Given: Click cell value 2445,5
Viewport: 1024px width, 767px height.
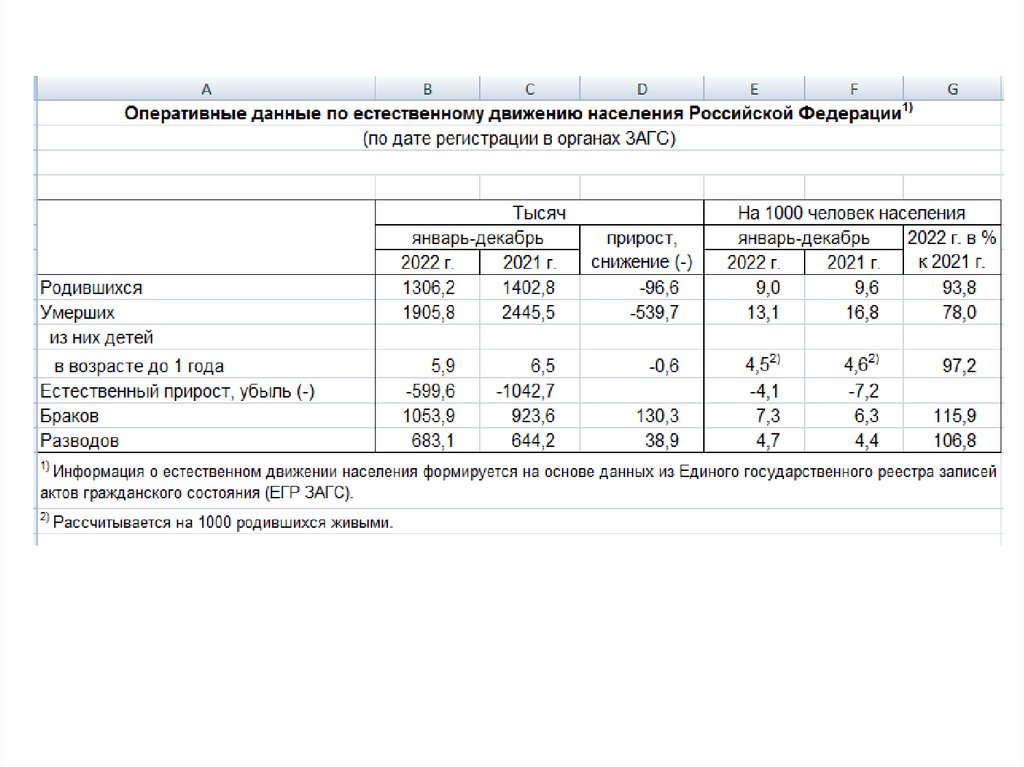Looking at the screenshot, I should coord(528,312).
